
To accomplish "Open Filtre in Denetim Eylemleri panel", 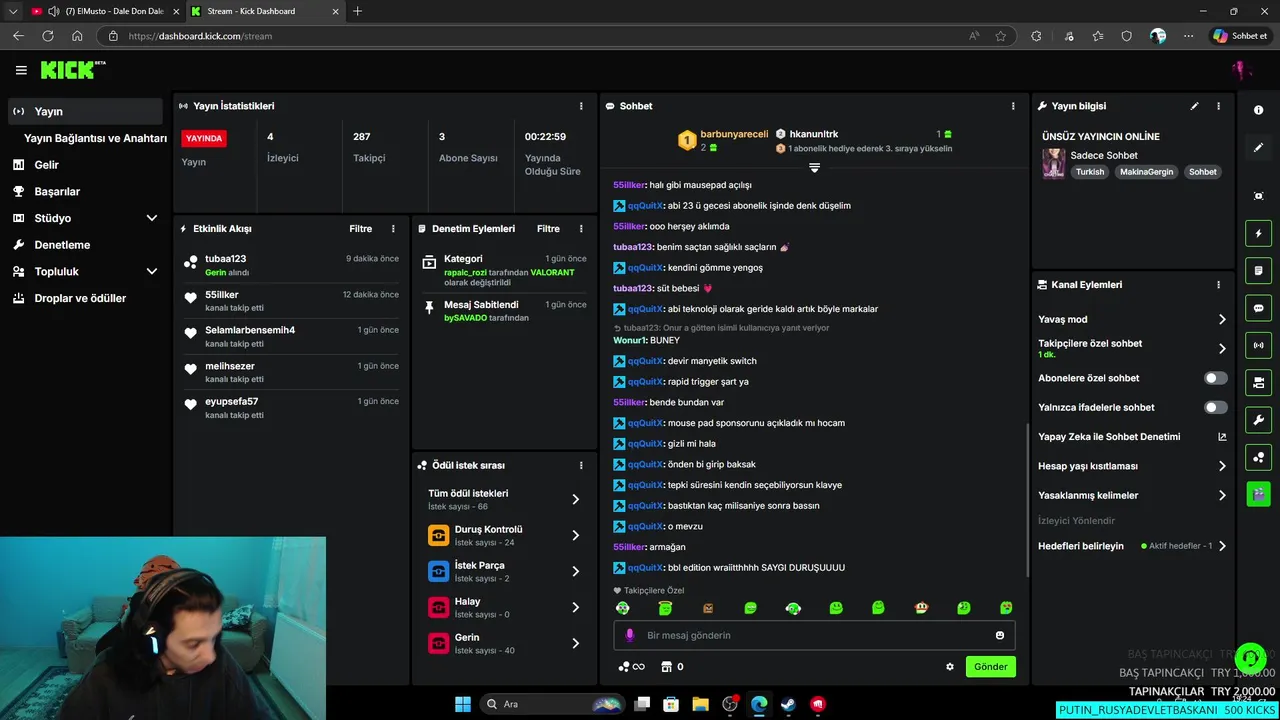I will (x=548, y=229).
